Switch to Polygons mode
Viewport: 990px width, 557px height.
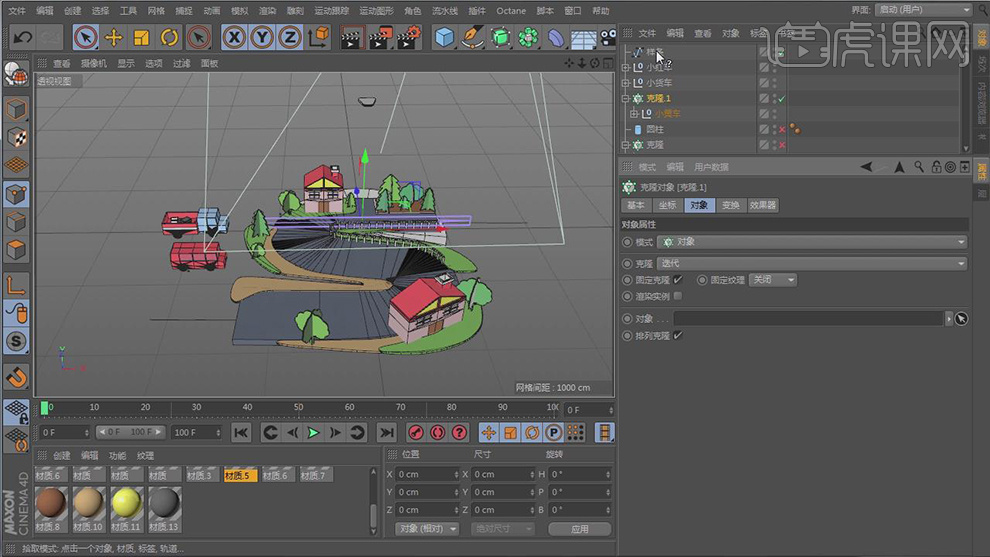(16, 249)
